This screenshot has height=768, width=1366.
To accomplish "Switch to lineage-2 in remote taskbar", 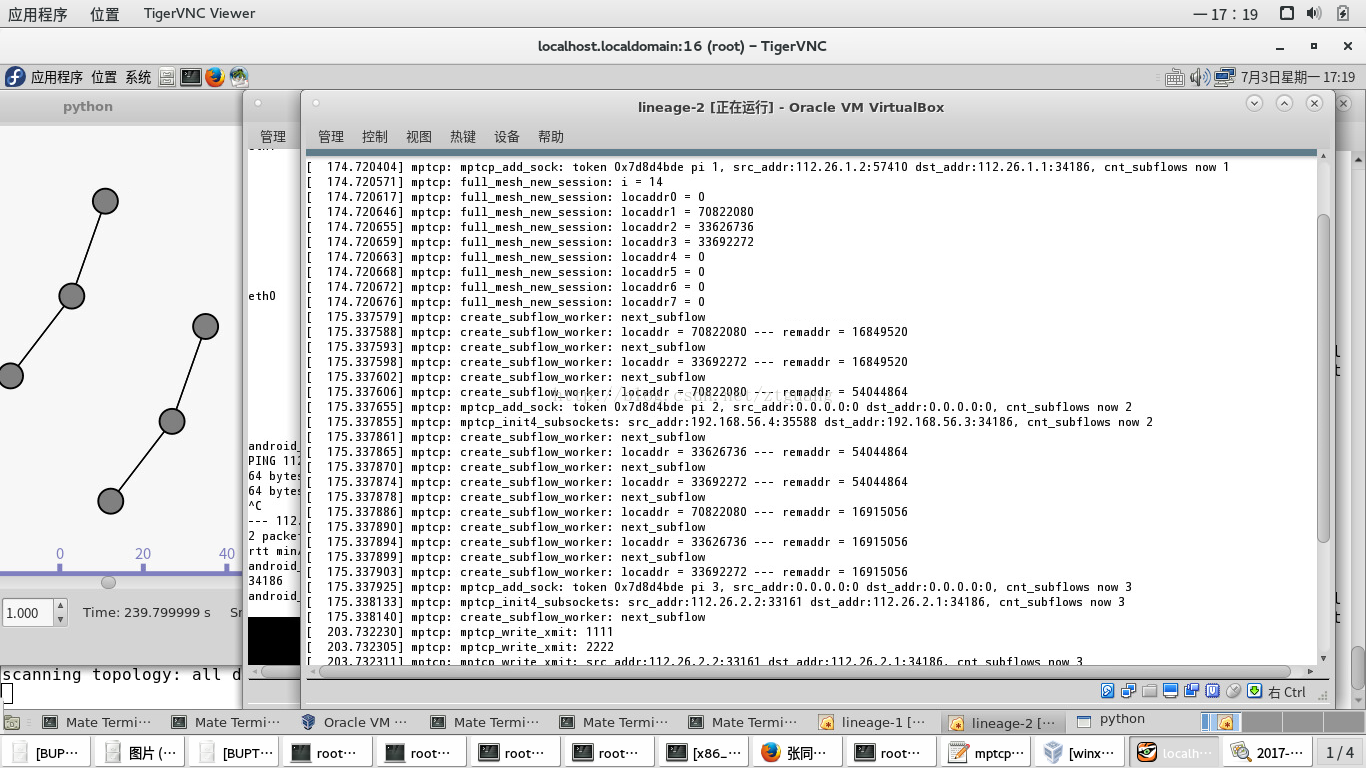I will point(1003,722).
